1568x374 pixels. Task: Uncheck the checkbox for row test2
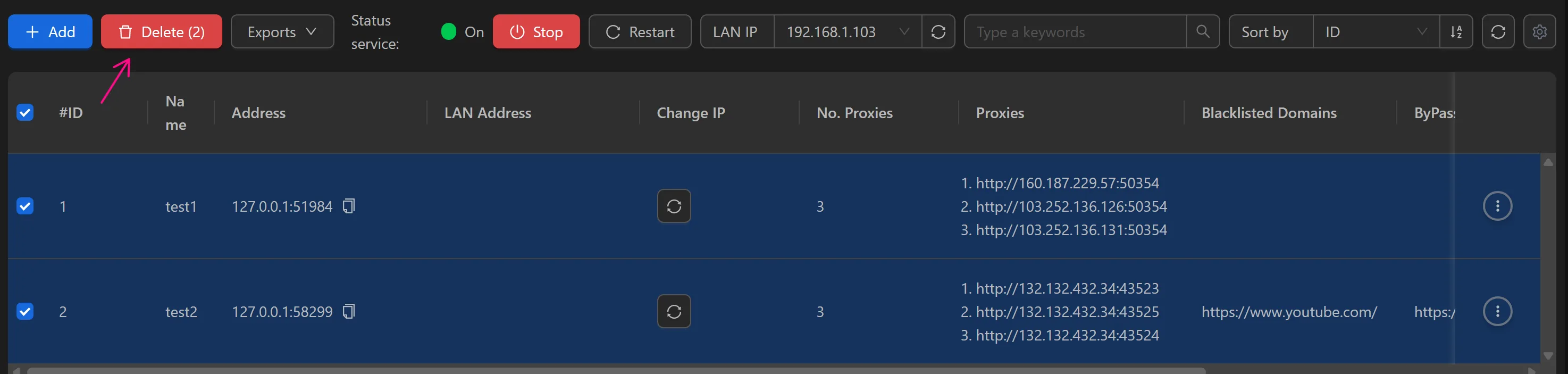[x=25, y=311]
